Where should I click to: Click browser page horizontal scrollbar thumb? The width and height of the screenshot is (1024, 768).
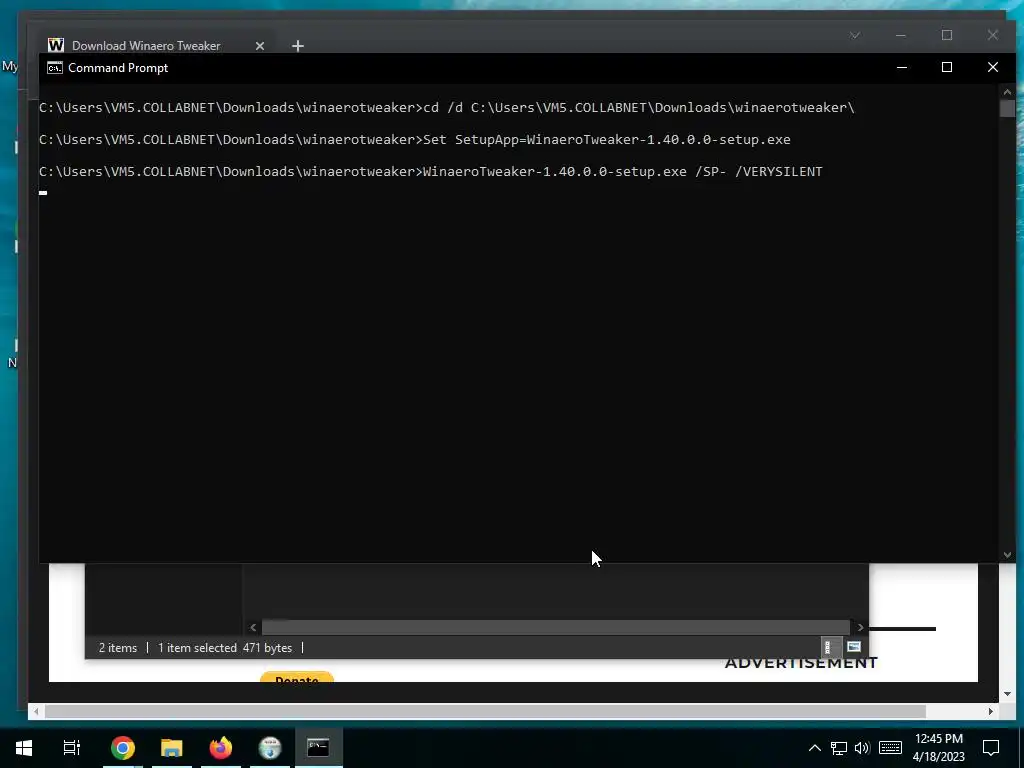tap(485, 711)
